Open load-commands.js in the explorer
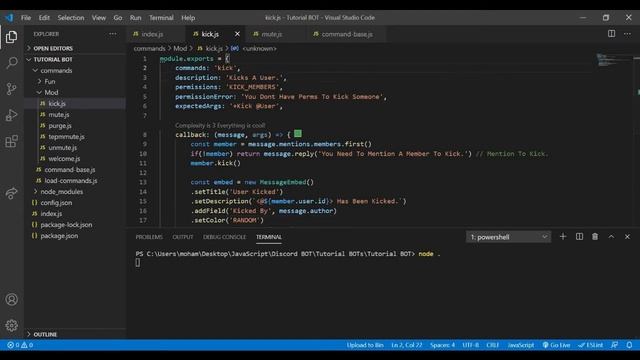This screenshot has height=360, width=640. (71, 180)
